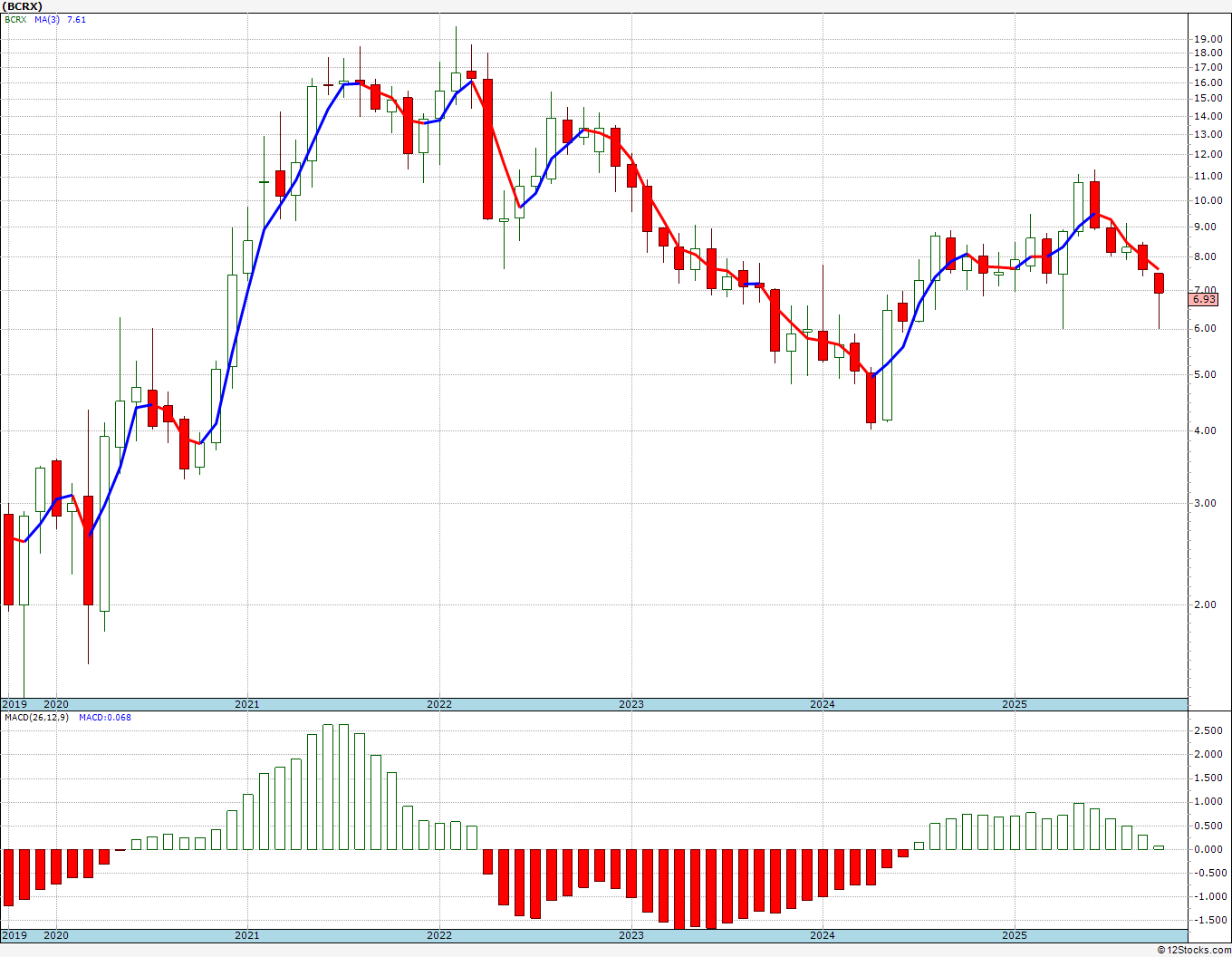Click 2025 on the MACD panel time axis

[1015, 935]
